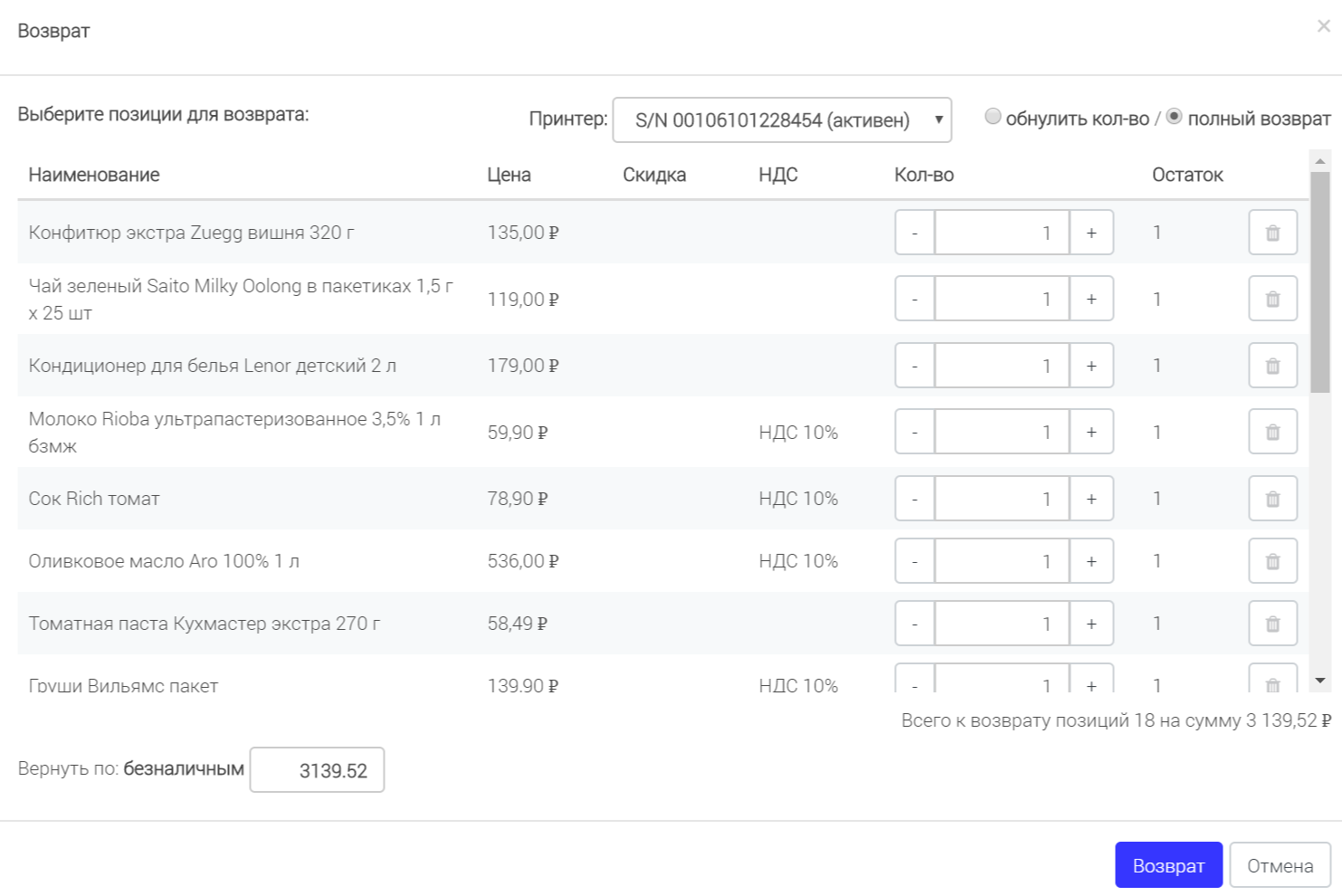Remove the Молоко Rioba item with trash icon
Image resolution: width=1342 pixels, height=896 pixels.
pyautogui.click(x=1272, y=432)
